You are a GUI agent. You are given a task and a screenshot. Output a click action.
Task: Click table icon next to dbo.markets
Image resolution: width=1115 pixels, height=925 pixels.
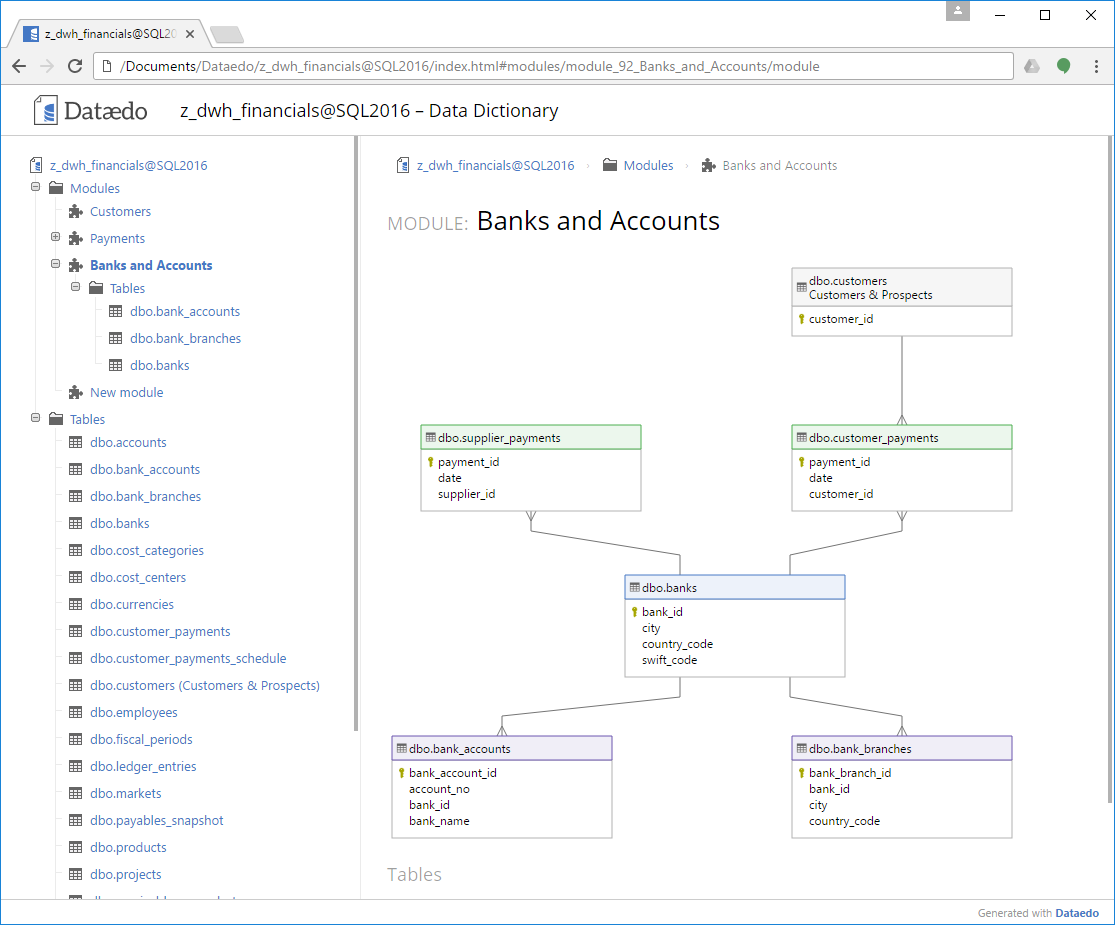pos(75,793)
